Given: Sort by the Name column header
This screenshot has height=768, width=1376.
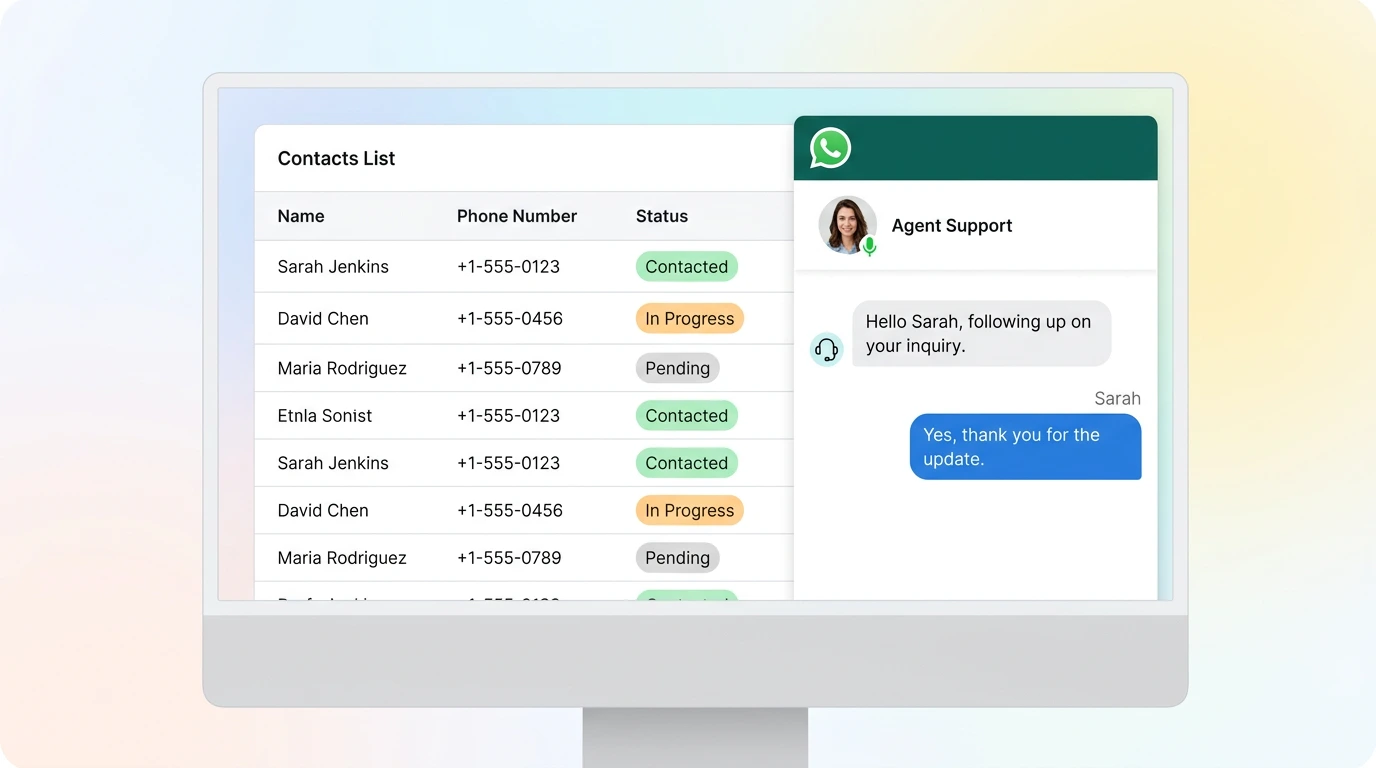Looking at the screenshot, I should point(301,216).
